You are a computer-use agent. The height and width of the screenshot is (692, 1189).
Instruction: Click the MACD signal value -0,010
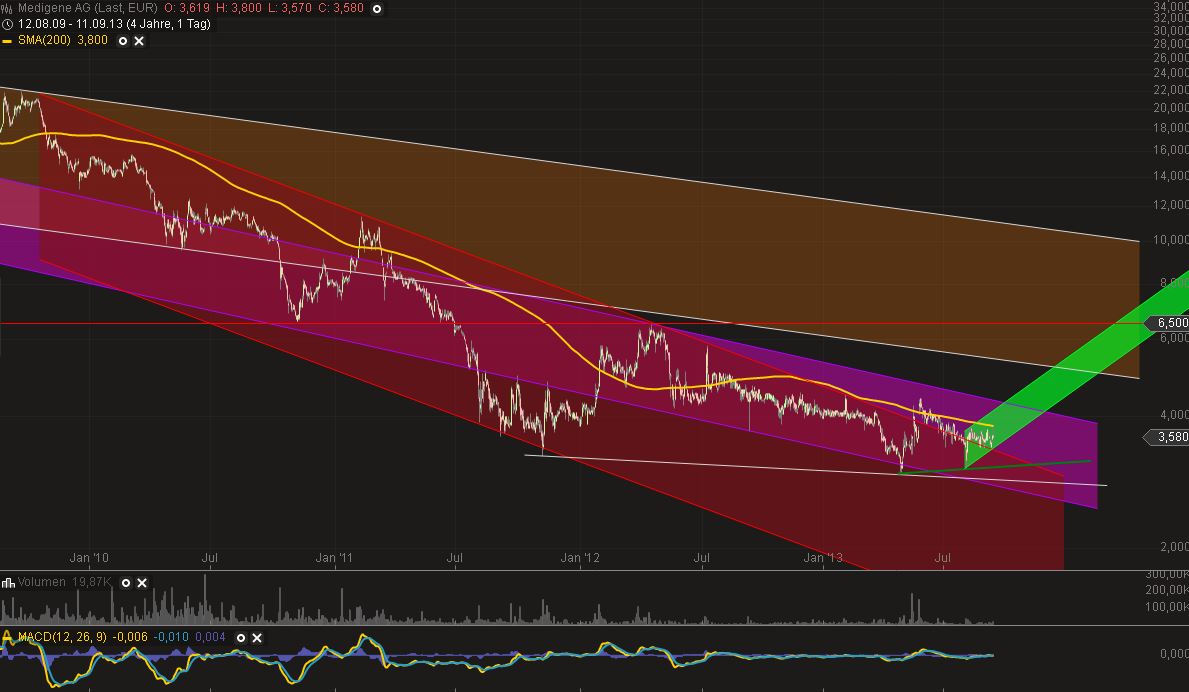(x=171, y=637)
